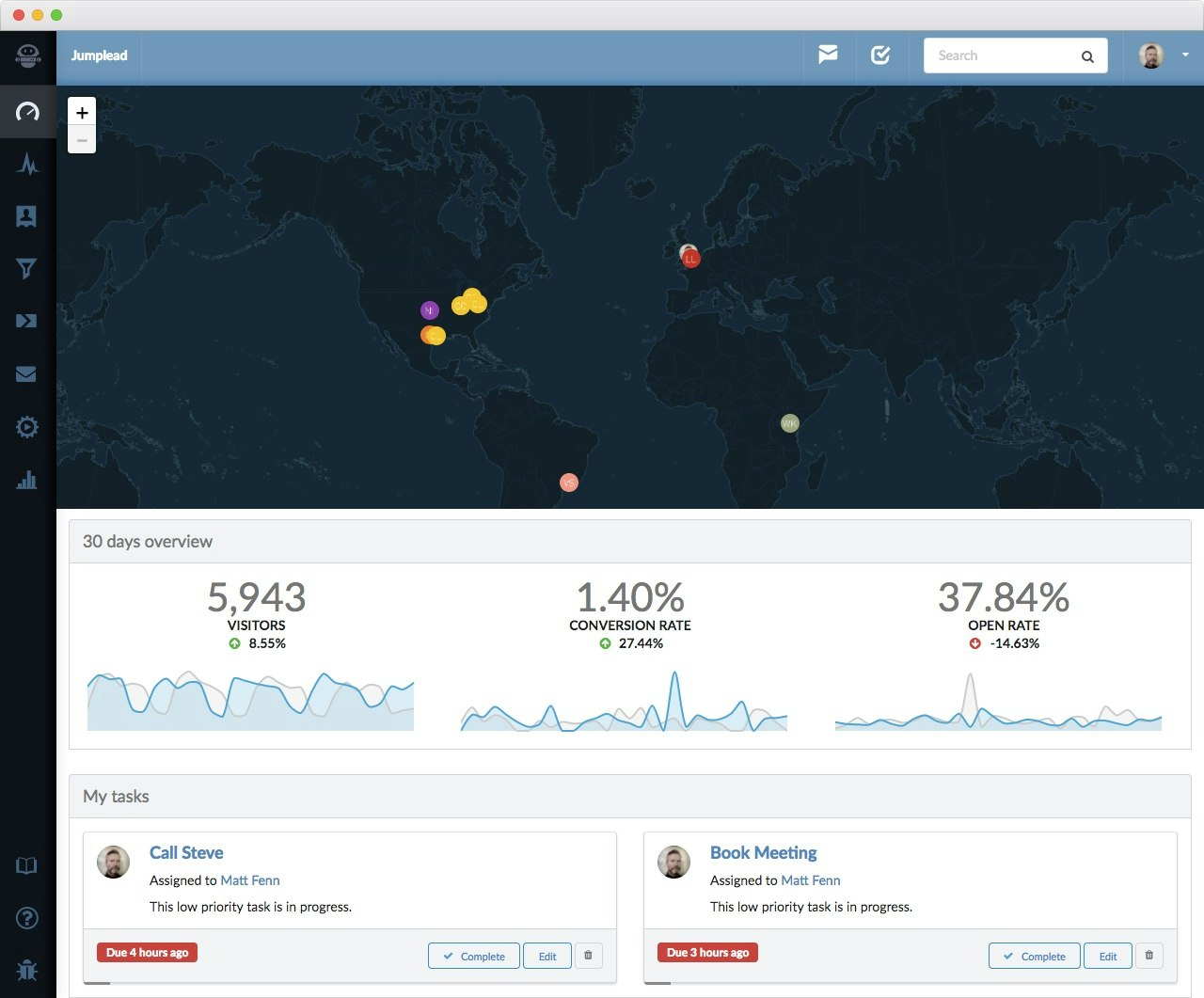Open the automations arrow icon in sidebar

[27, 321]
